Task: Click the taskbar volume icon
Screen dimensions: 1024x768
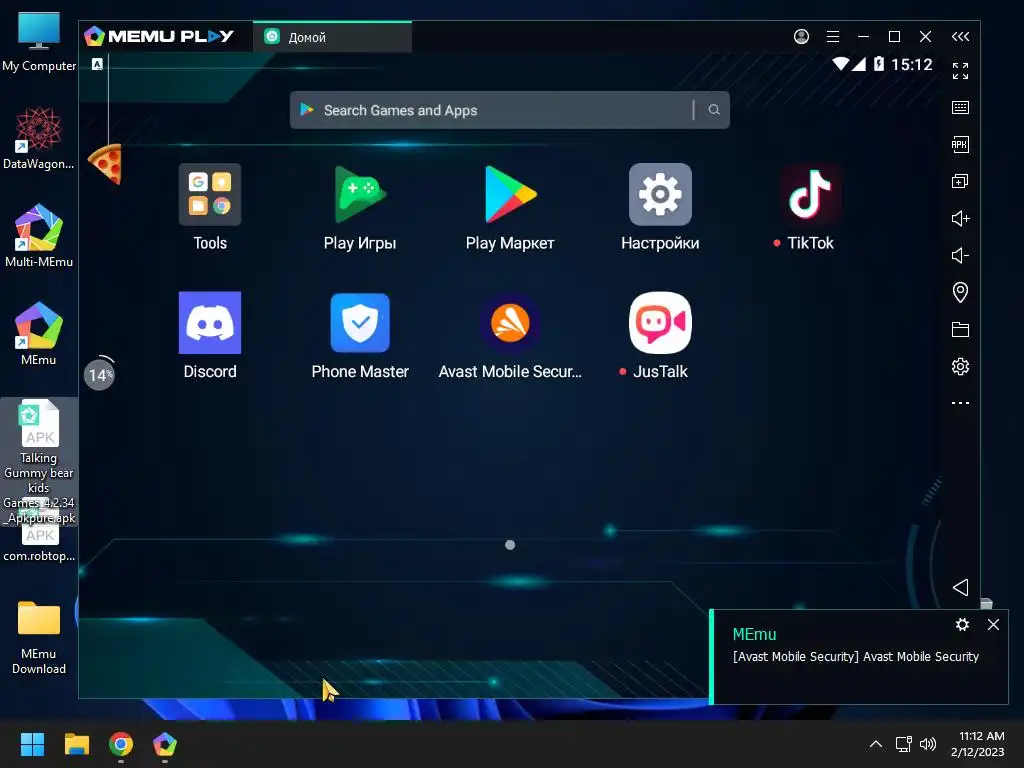Action: tap(927, 744)
